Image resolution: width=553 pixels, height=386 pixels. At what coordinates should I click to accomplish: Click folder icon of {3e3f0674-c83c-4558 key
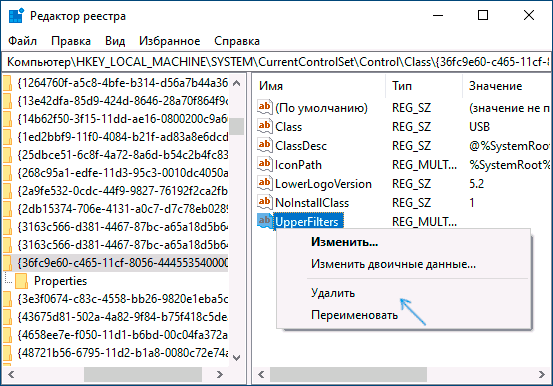pyautogui.click(x=7, y=299)
